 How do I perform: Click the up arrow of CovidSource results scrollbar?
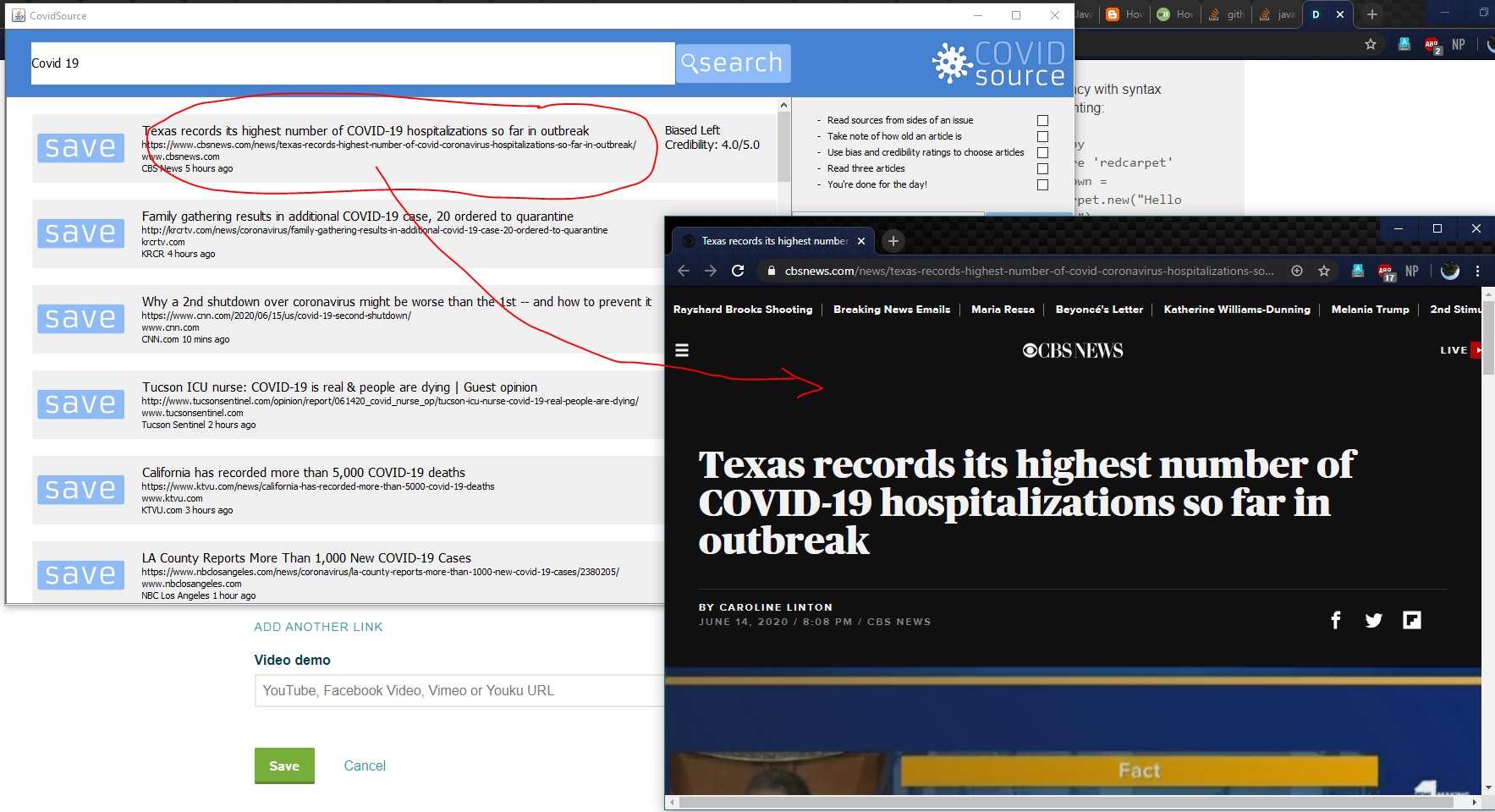coord(784,105)
